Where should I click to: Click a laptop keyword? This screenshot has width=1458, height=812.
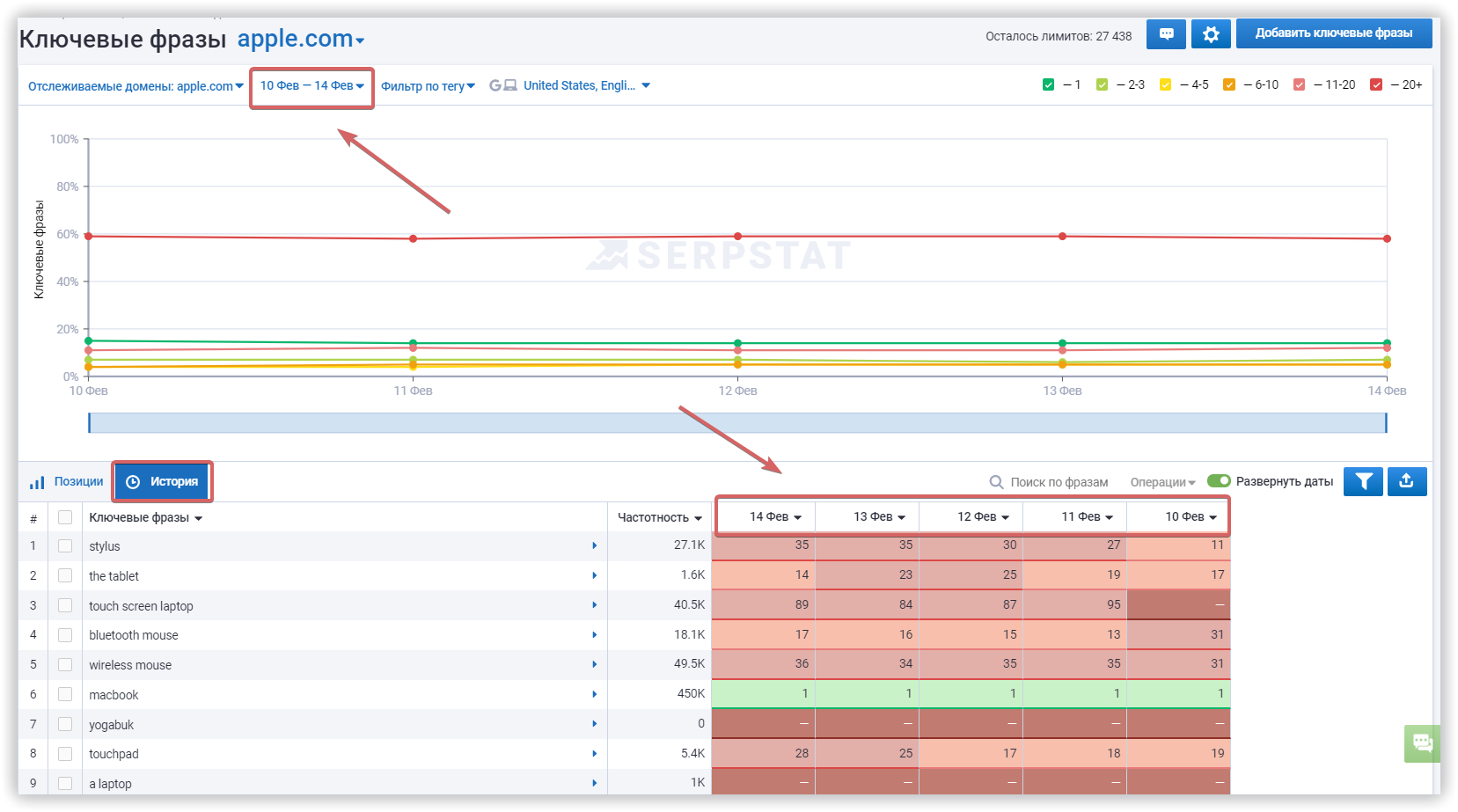[x=110, y=784]
